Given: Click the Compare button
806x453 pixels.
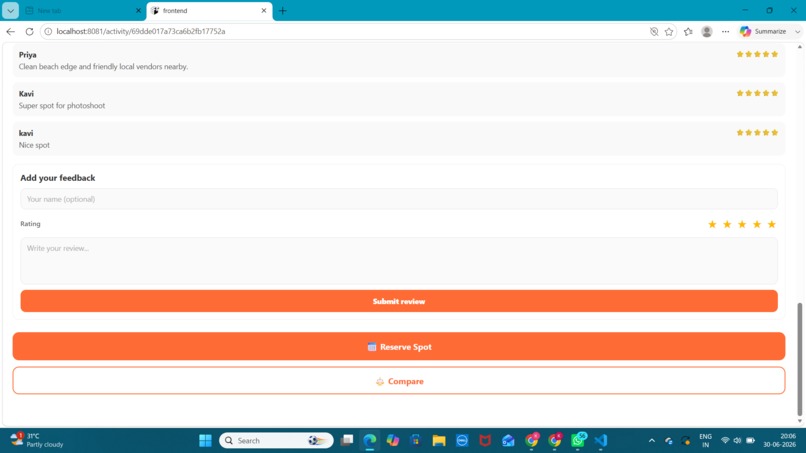Looking at the screenshot, I should [x=399, y=381].
